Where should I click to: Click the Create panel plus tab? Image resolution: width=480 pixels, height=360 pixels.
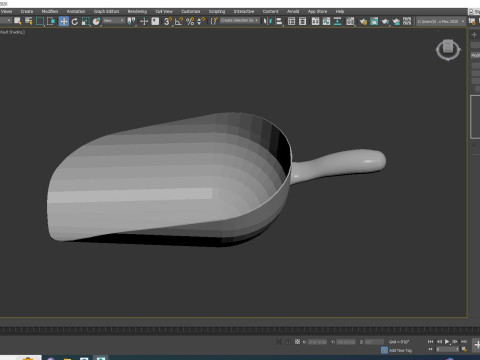[474, 35]
